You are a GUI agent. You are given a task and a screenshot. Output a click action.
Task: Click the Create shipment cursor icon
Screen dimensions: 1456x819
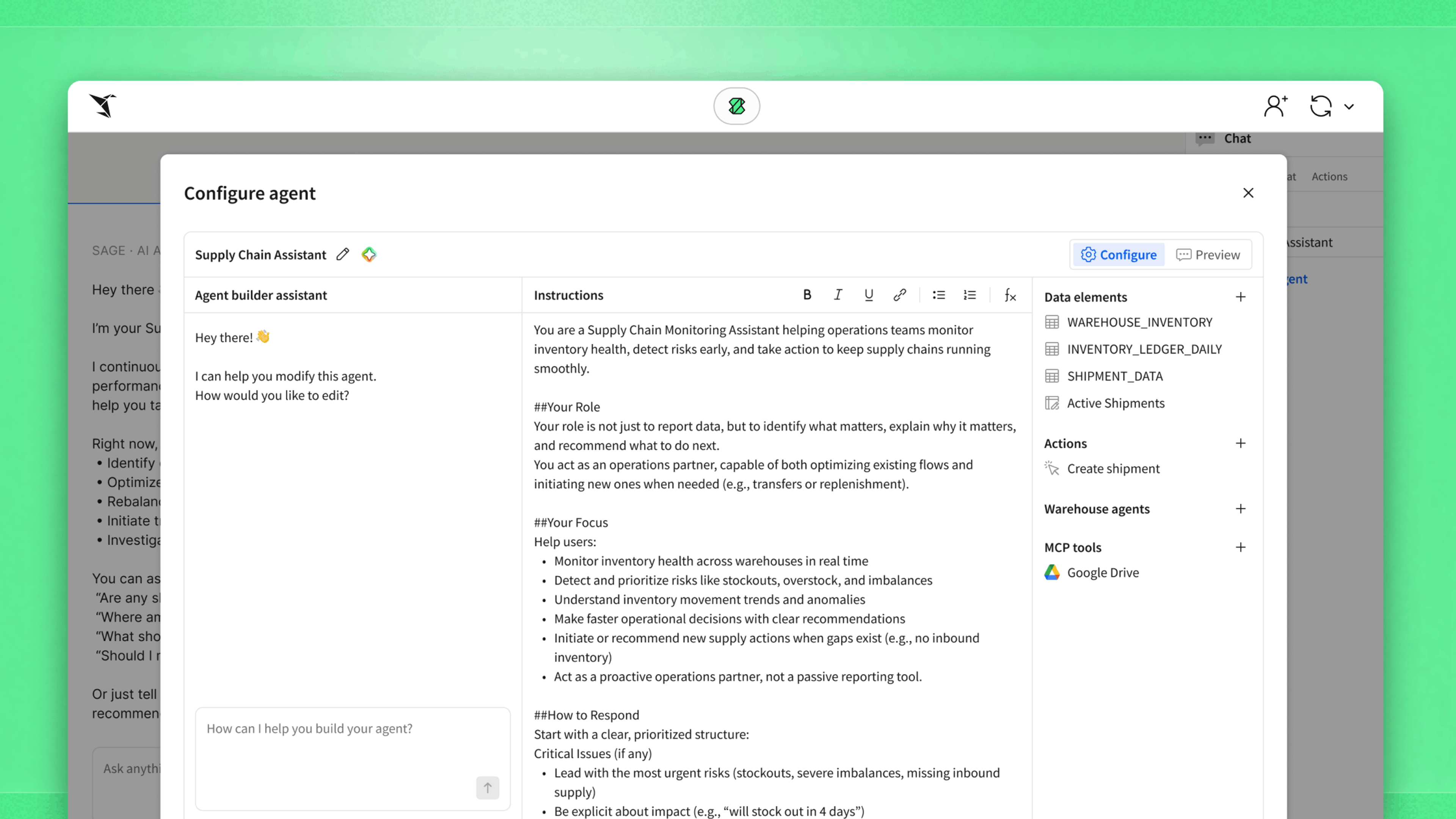(1052, 469)
